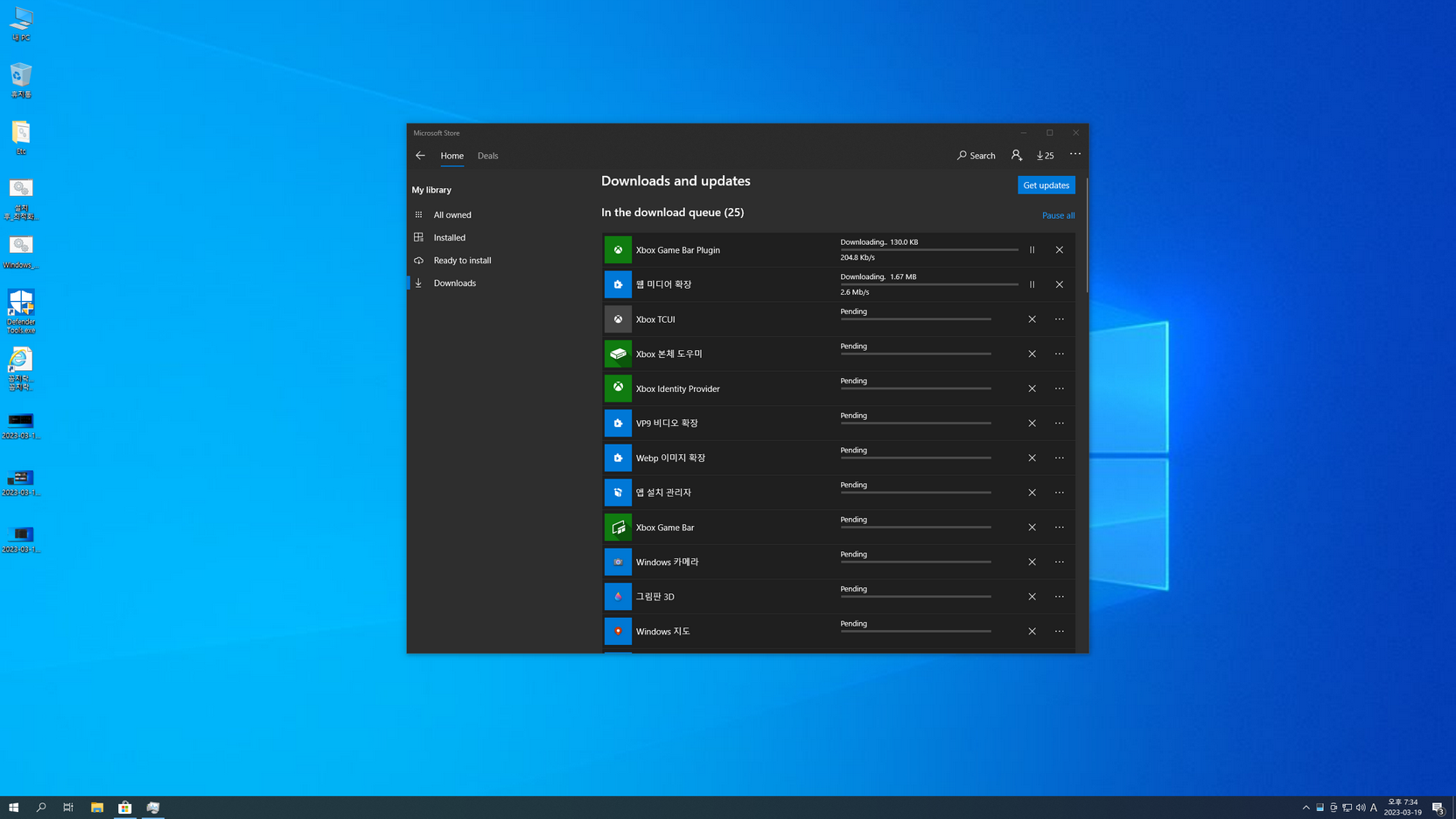Click the Xbox Game Bar Plugin app icon

tap(618, 250)
